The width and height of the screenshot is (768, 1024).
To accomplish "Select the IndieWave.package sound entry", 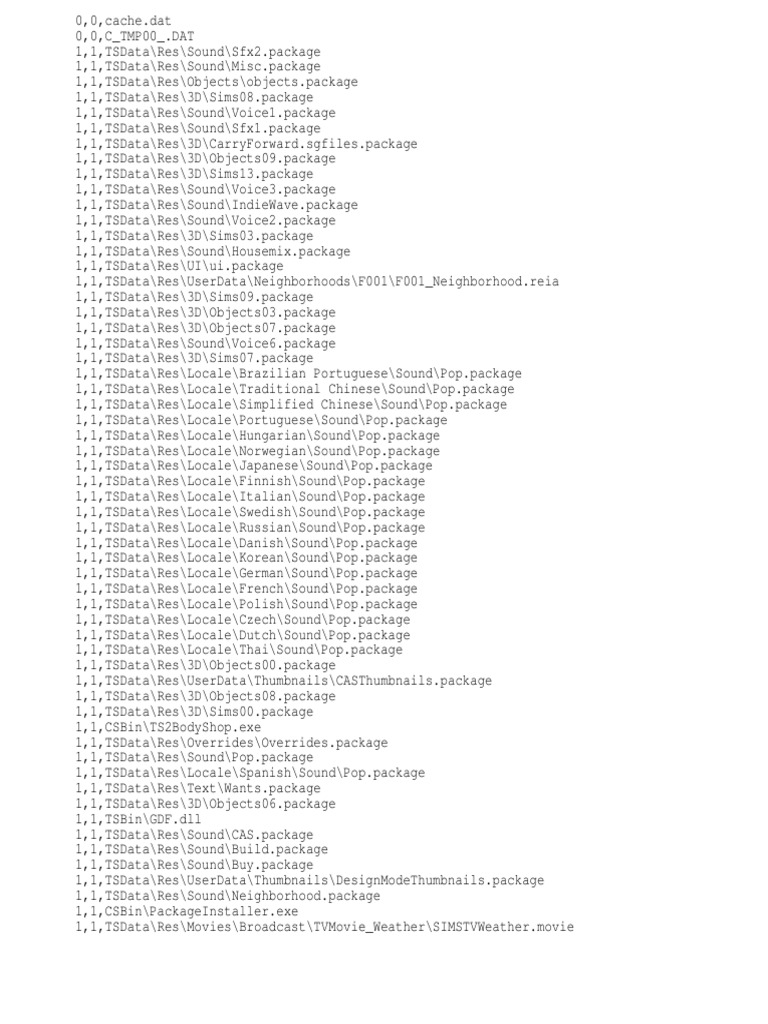I will [217, 205].
